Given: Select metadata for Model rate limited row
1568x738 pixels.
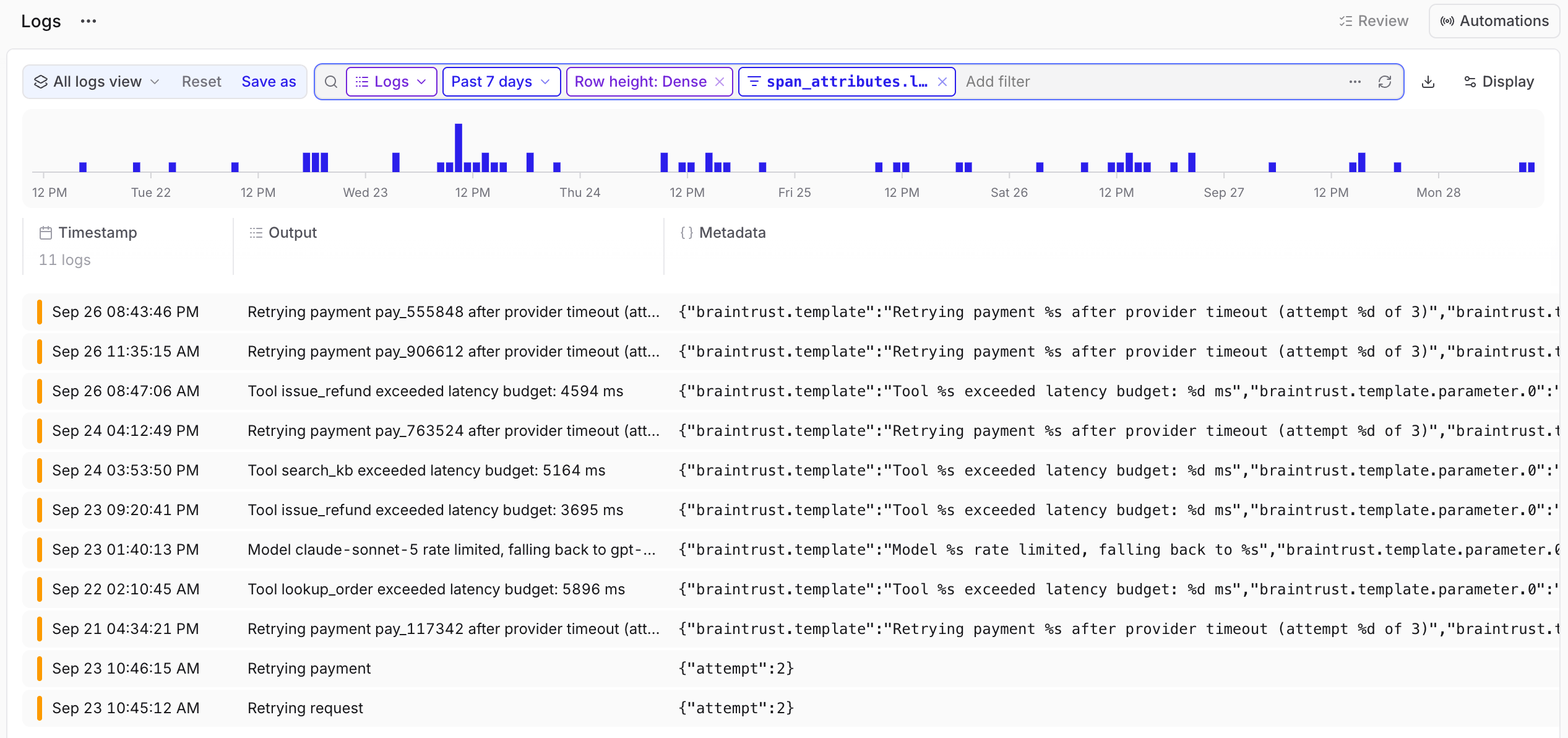Looking at the screenshot, I should [x=1119, y=550].
